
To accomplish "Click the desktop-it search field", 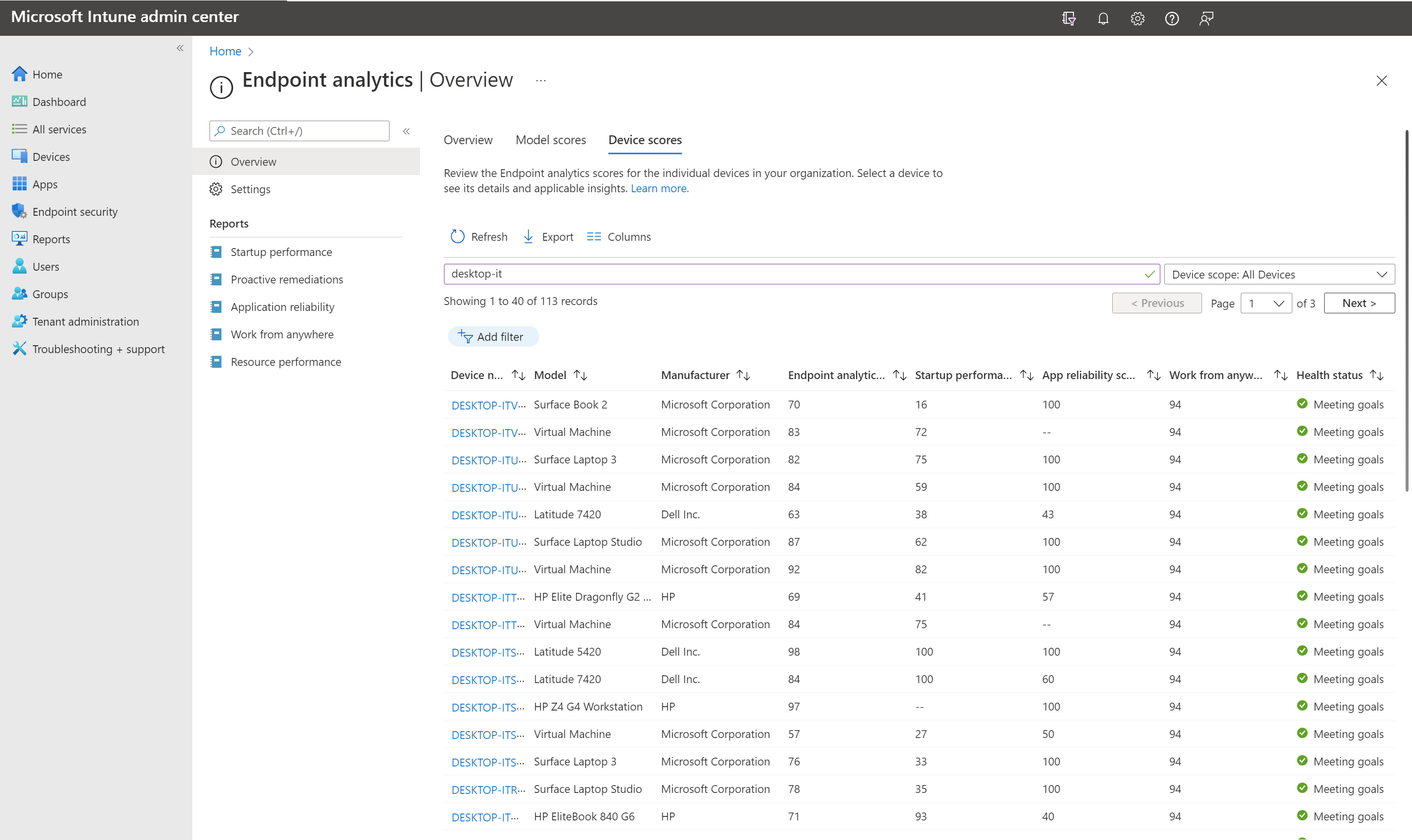I will pyautogui.click(x=793, y=274).
